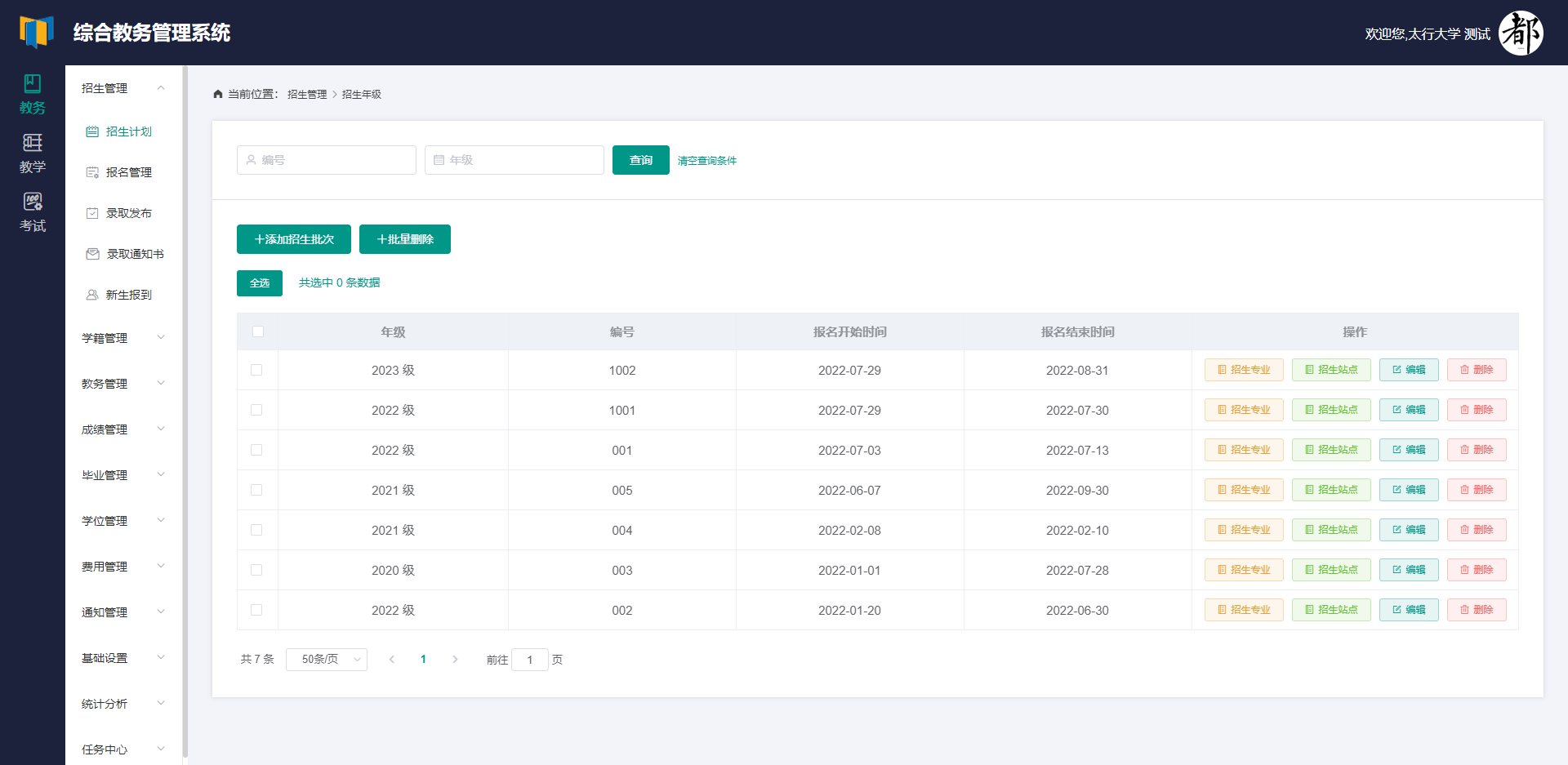Select page 1 in pagination
This screenshot has width=1568, height=765.
coord(423,660)
